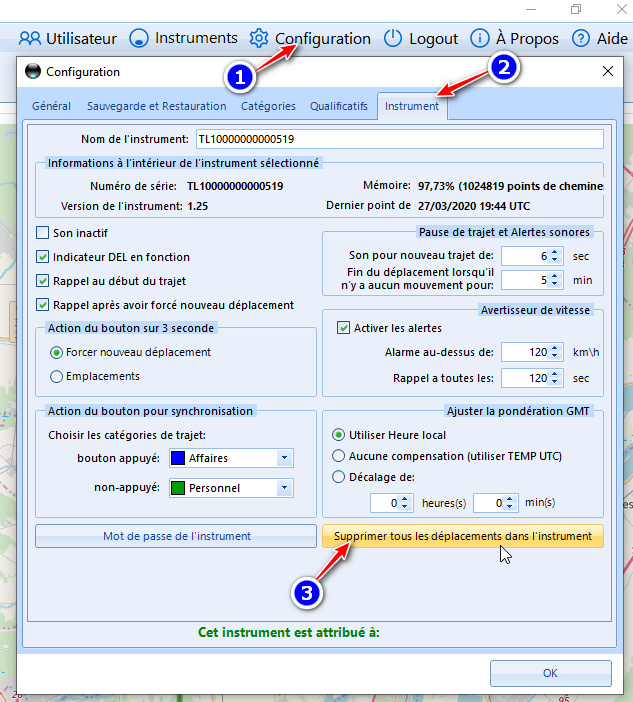
Task: Select Aucune compensation (TEMP UTC) option
Action: coord(338,456)
